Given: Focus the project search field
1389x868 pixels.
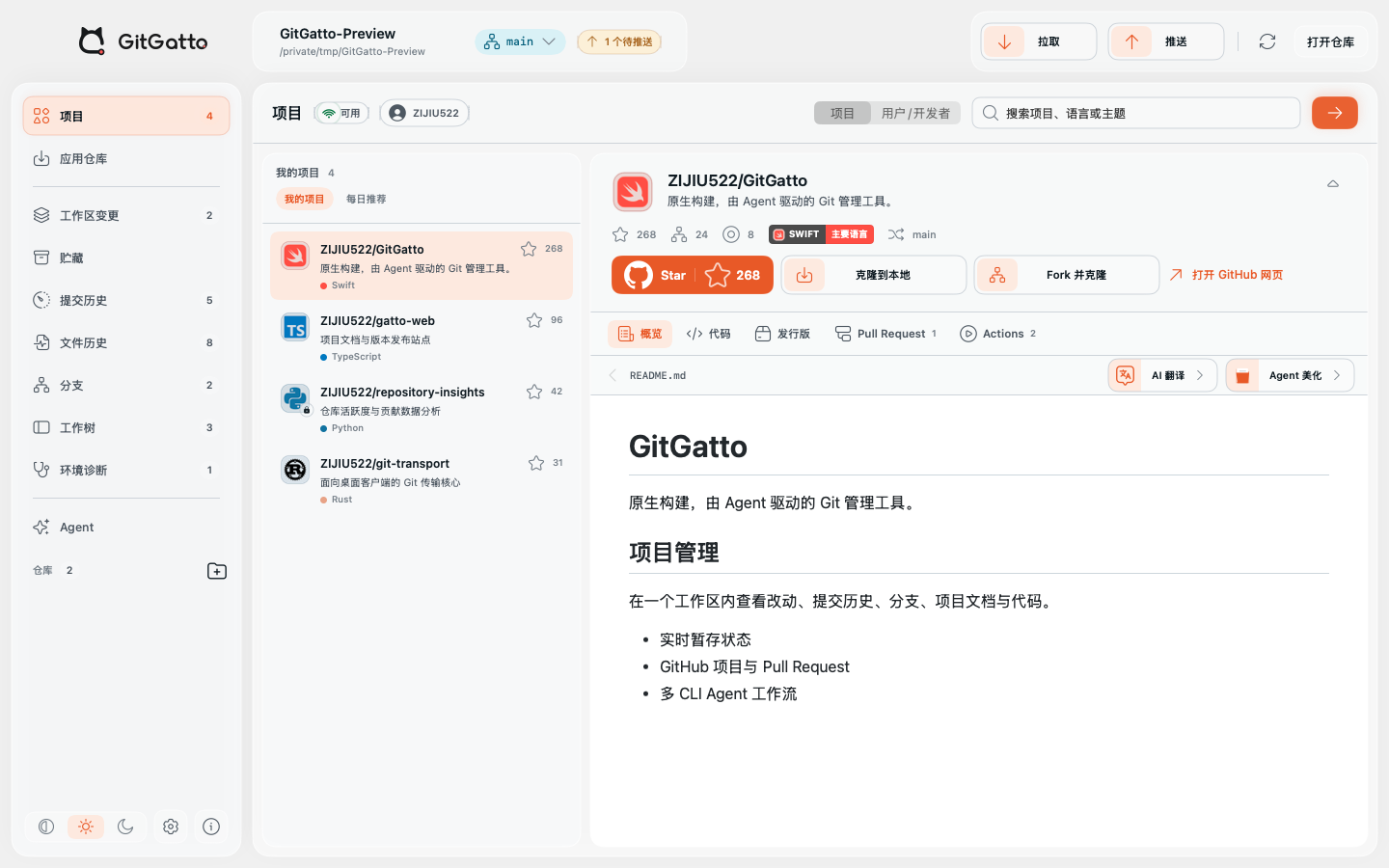Looking at the screenshot, I should (1136, 113).
